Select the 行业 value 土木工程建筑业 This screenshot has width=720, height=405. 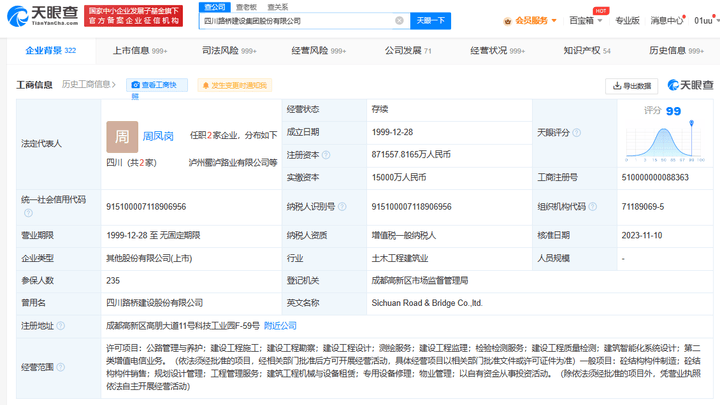point(400,259)
